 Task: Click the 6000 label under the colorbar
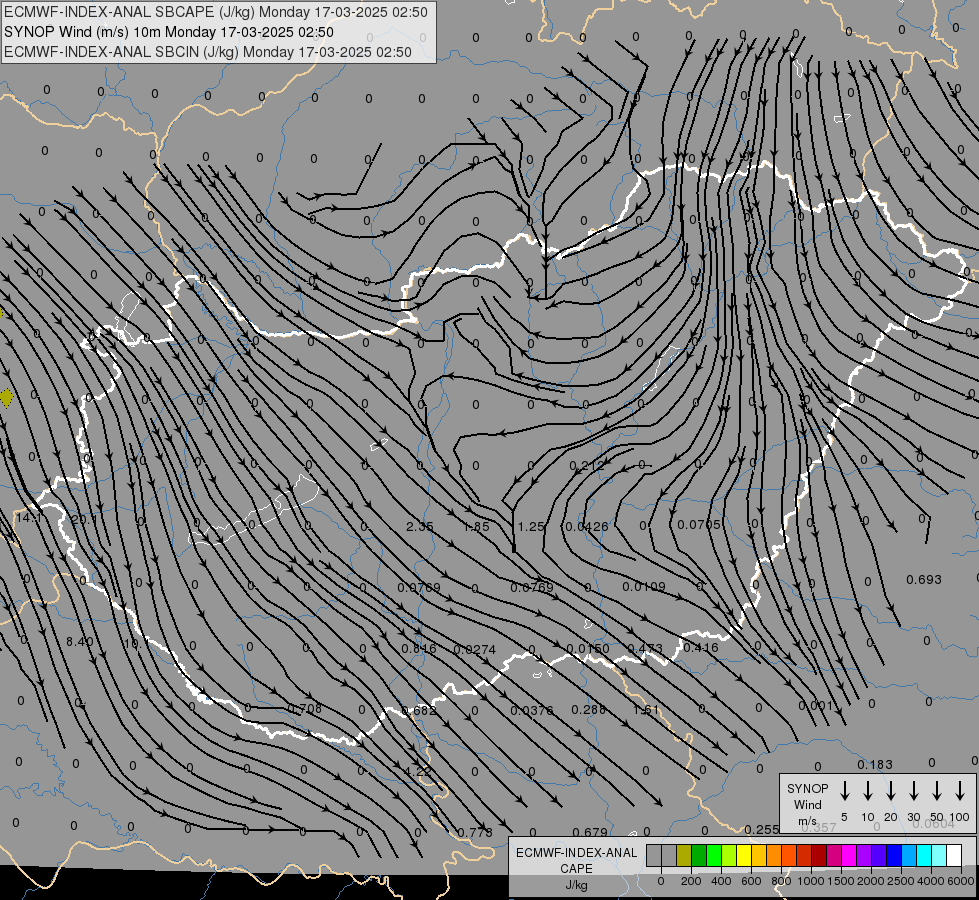(961, 881)
